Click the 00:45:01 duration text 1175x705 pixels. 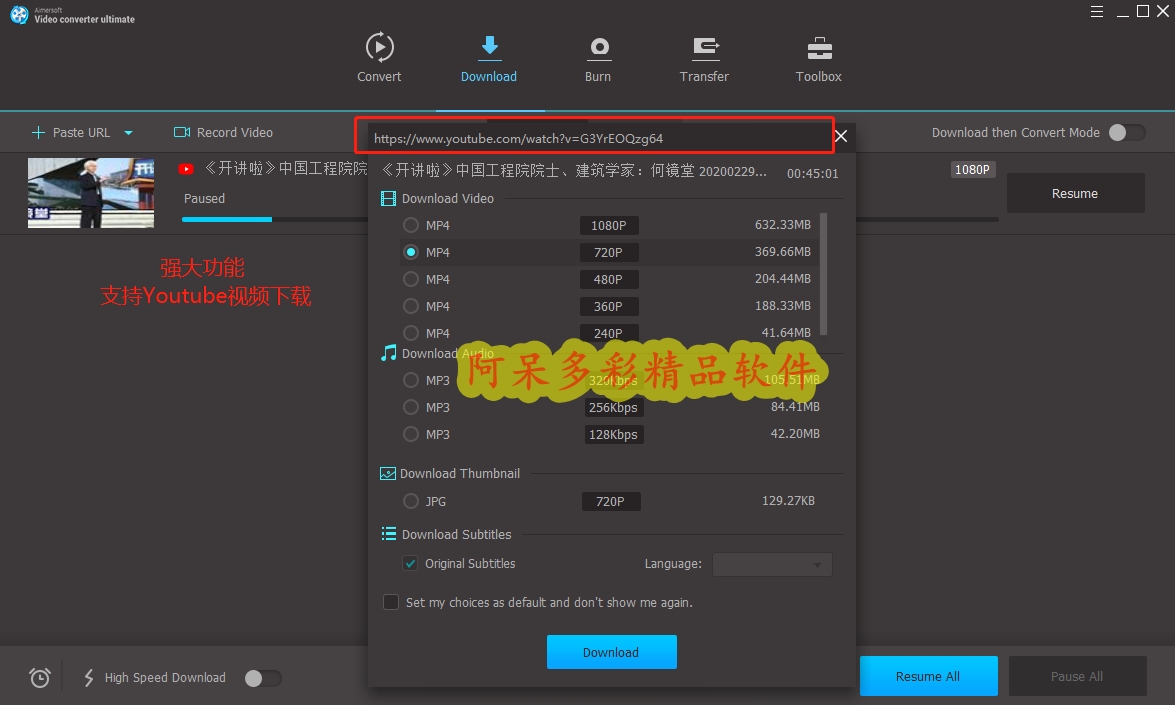tap(812, 173)
